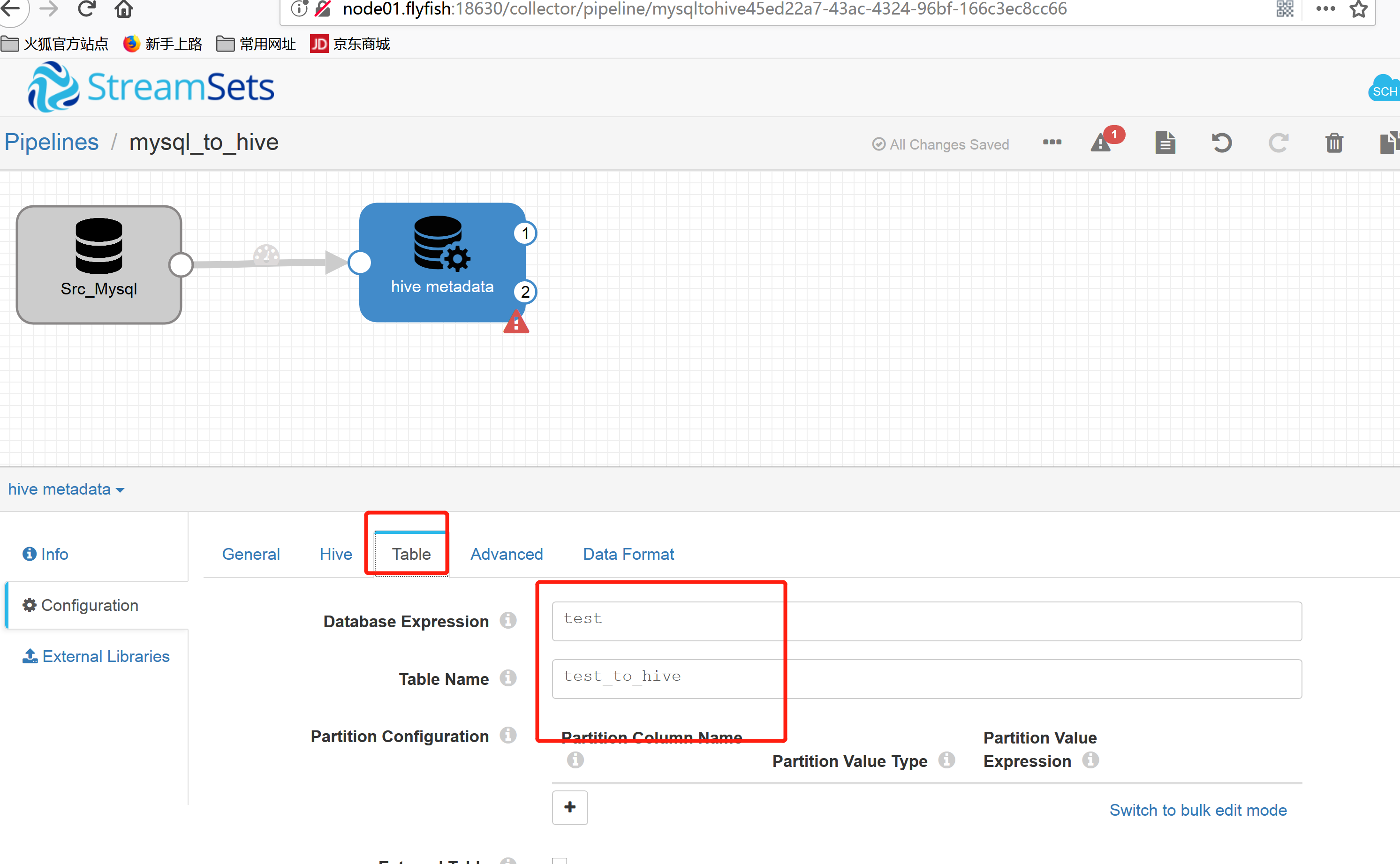Duplicate the stage with the copy icon
1400x864 pixels.
click(x=1389, y=143)
